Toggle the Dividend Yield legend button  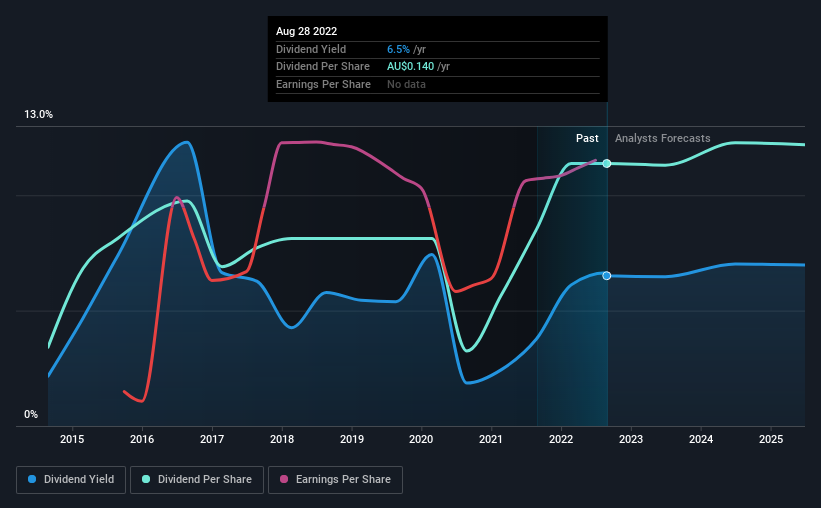(x=71, y=480)
